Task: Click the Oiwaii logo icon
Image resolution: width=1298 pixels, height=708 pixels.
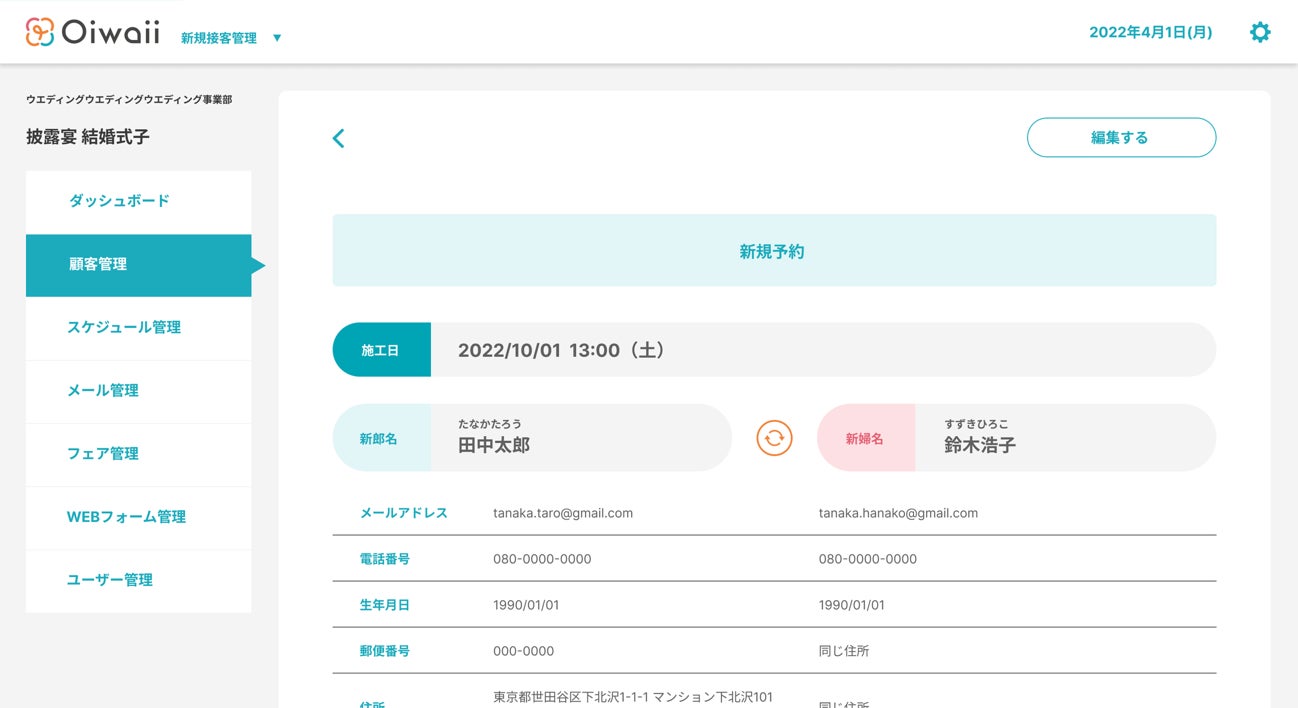Action: pyautogui.click(x=40, y=32)
